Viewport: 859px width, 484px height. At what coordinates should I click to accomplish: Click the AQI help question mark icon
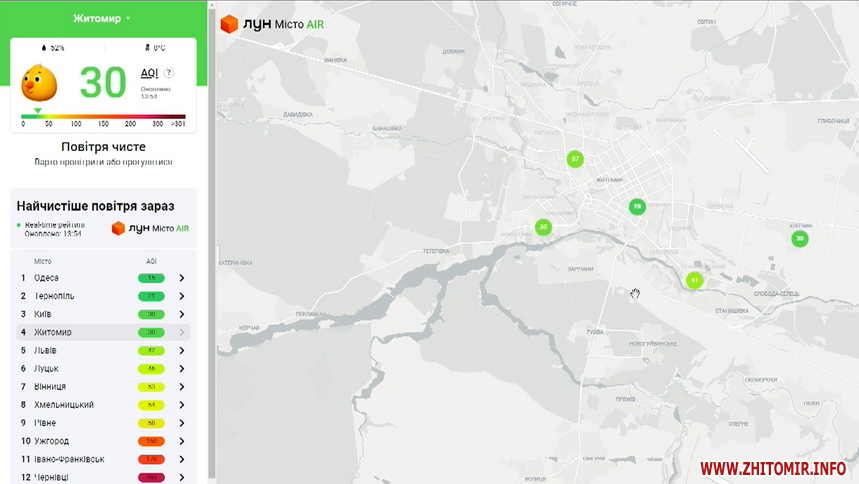coord(169,73)
